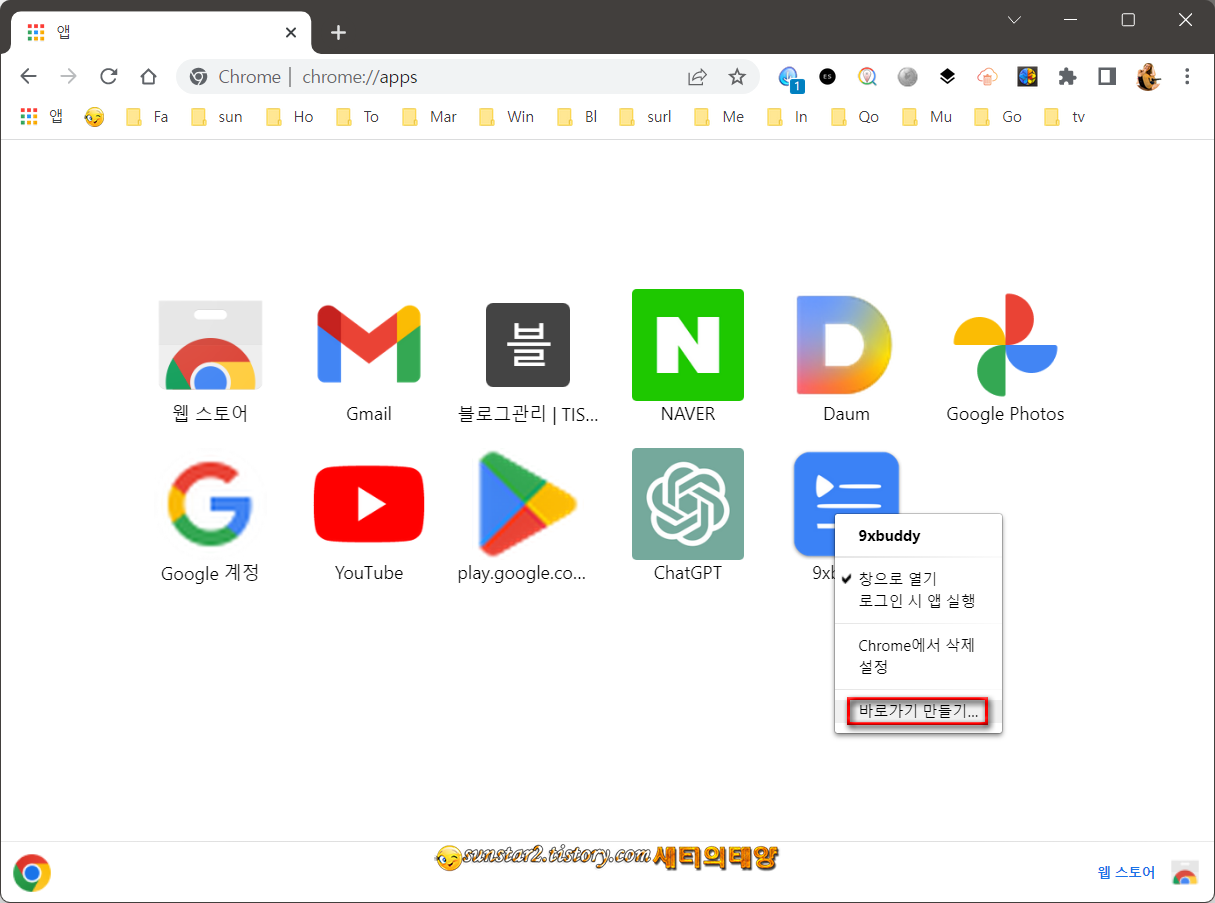
Task: Click the Chrome site info icon in address bar
Action: coord(199,77)
